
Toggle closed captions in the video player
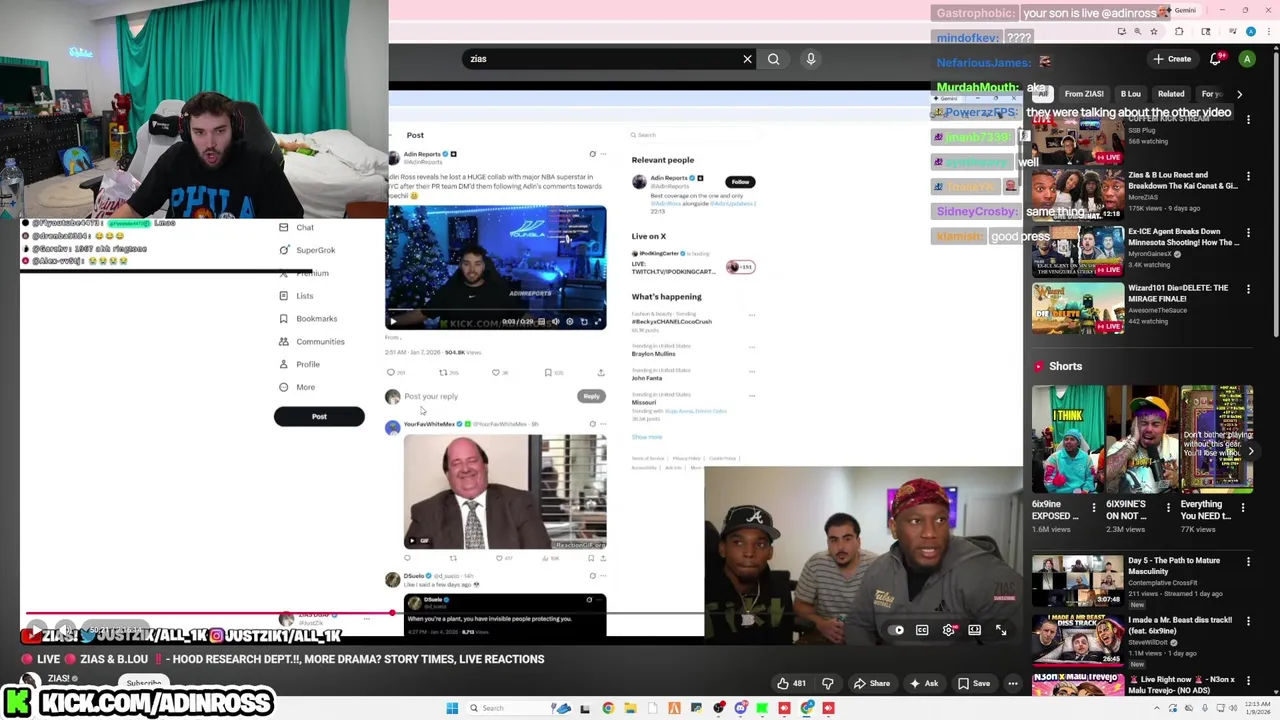click(x=922, y=630)
